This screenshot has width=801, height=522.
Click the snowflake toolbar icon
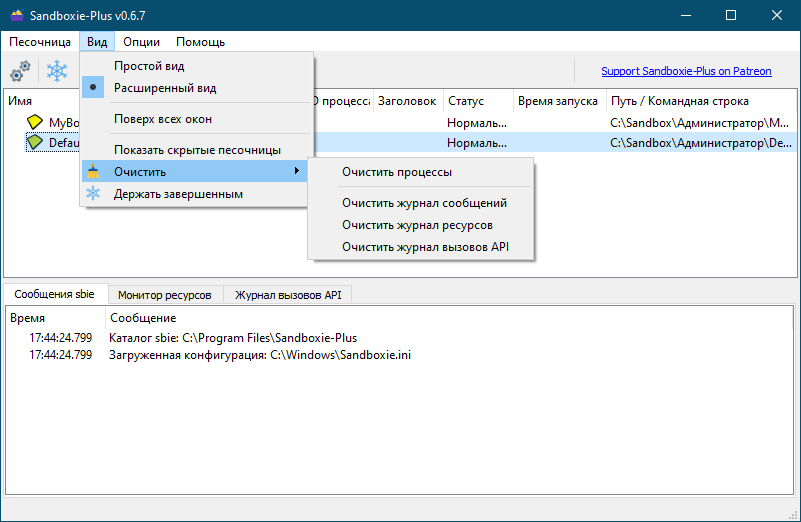(57, 71)
